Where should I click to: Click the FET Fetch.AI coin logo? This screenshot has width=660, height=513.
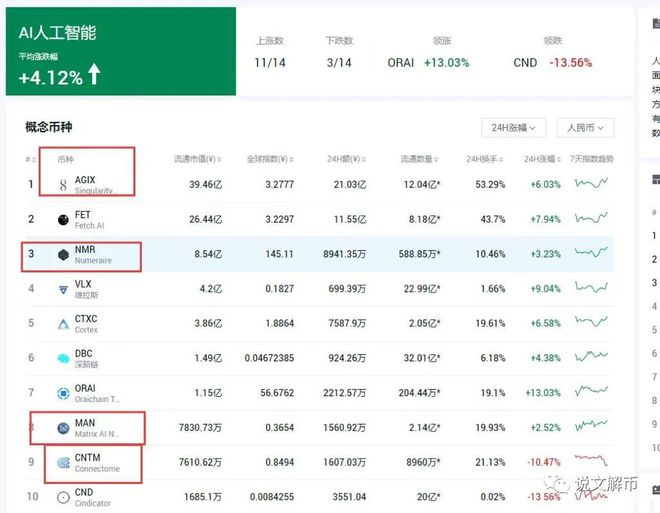click(63, 219)
